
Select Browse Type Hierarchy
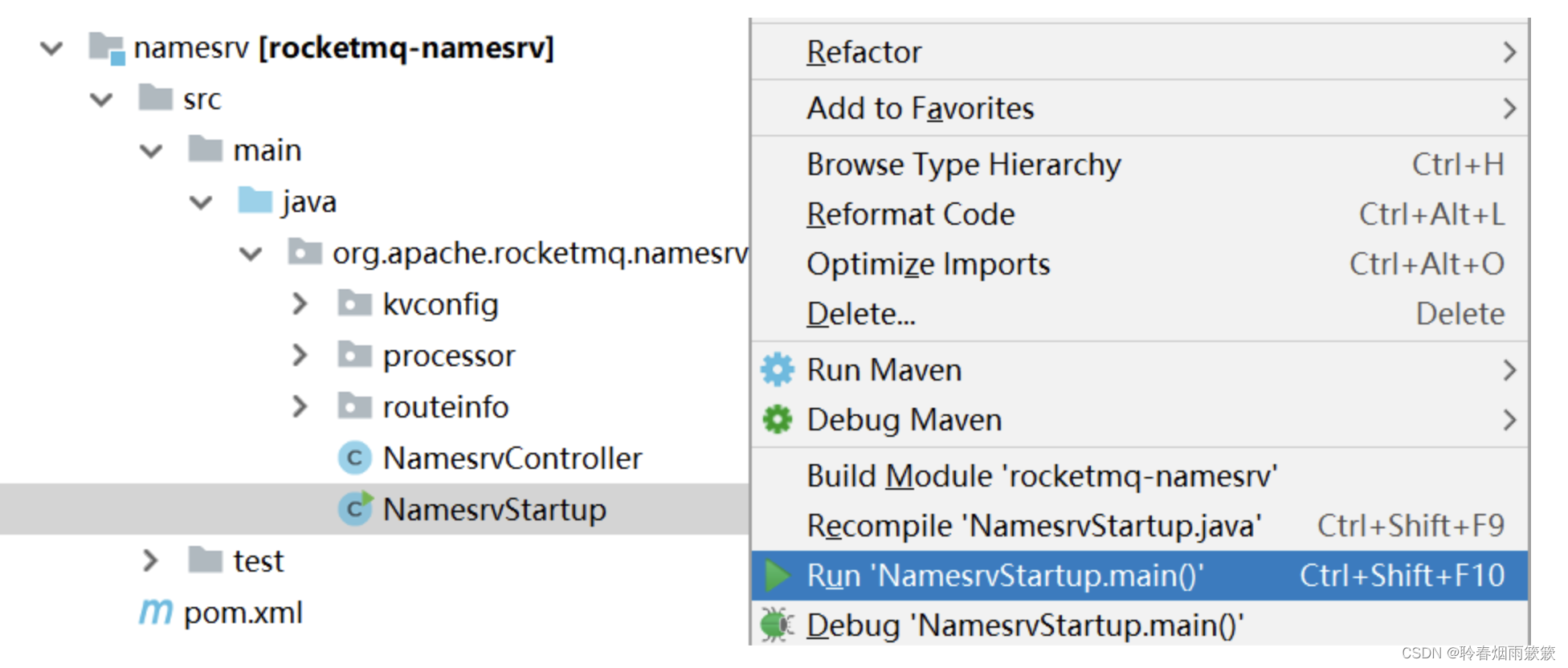(x=1139, y=165)
